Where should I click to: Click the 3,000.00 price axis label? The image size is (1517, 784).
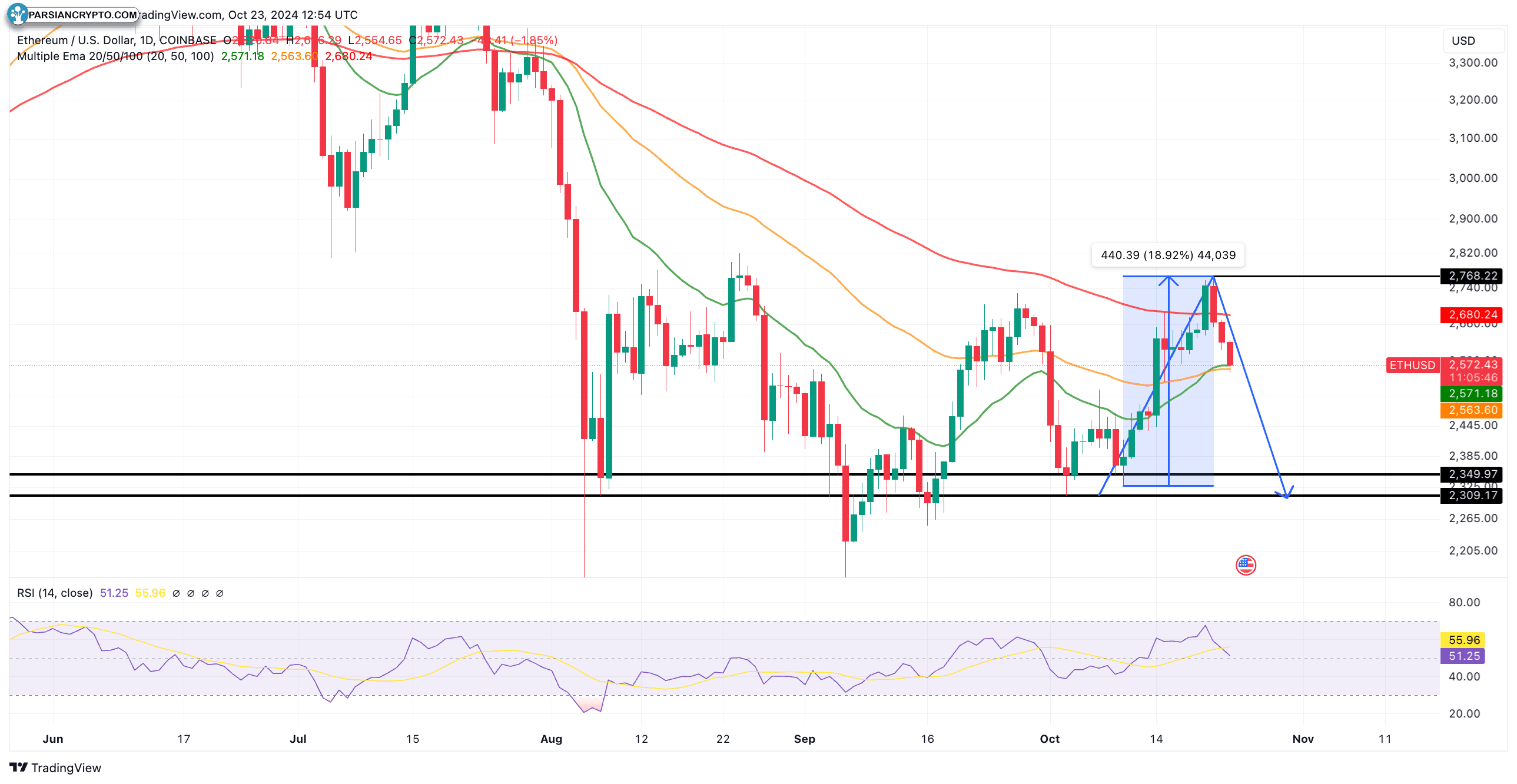click(x=1473, y=178)
